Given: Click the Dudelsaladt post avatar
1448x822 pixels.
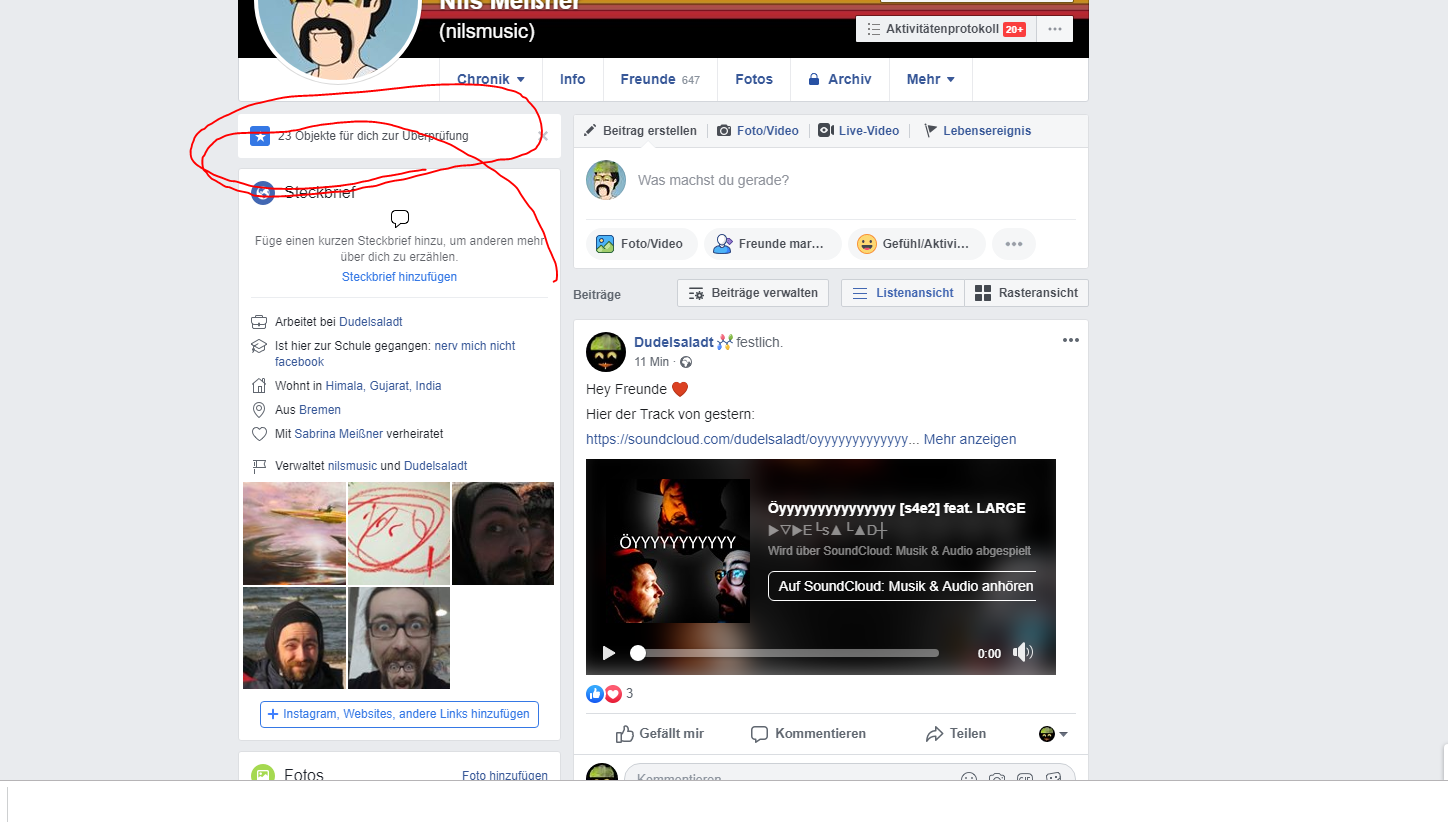Looking at the screenshot, I should (x=606, y=352).
